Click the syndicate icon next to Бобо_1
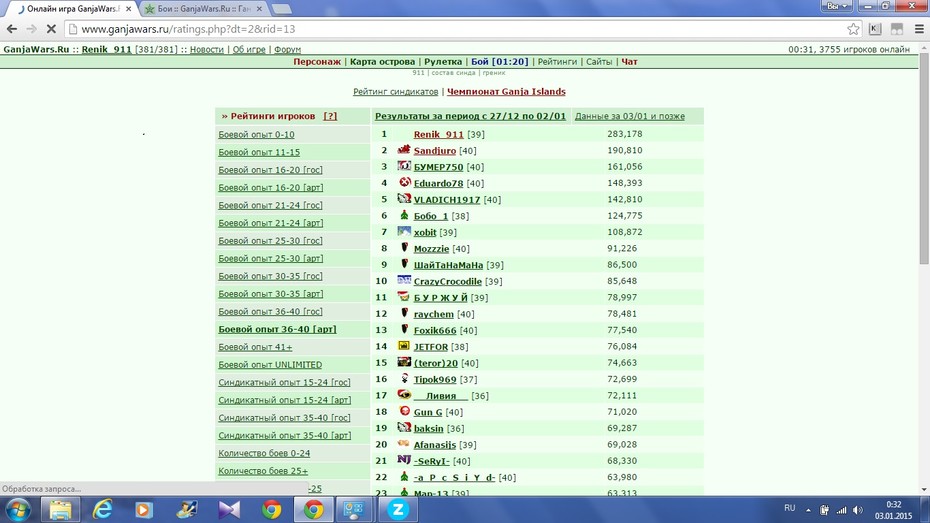Image resolution: width=930 pixels, height=523 pixels. (405, 215)
